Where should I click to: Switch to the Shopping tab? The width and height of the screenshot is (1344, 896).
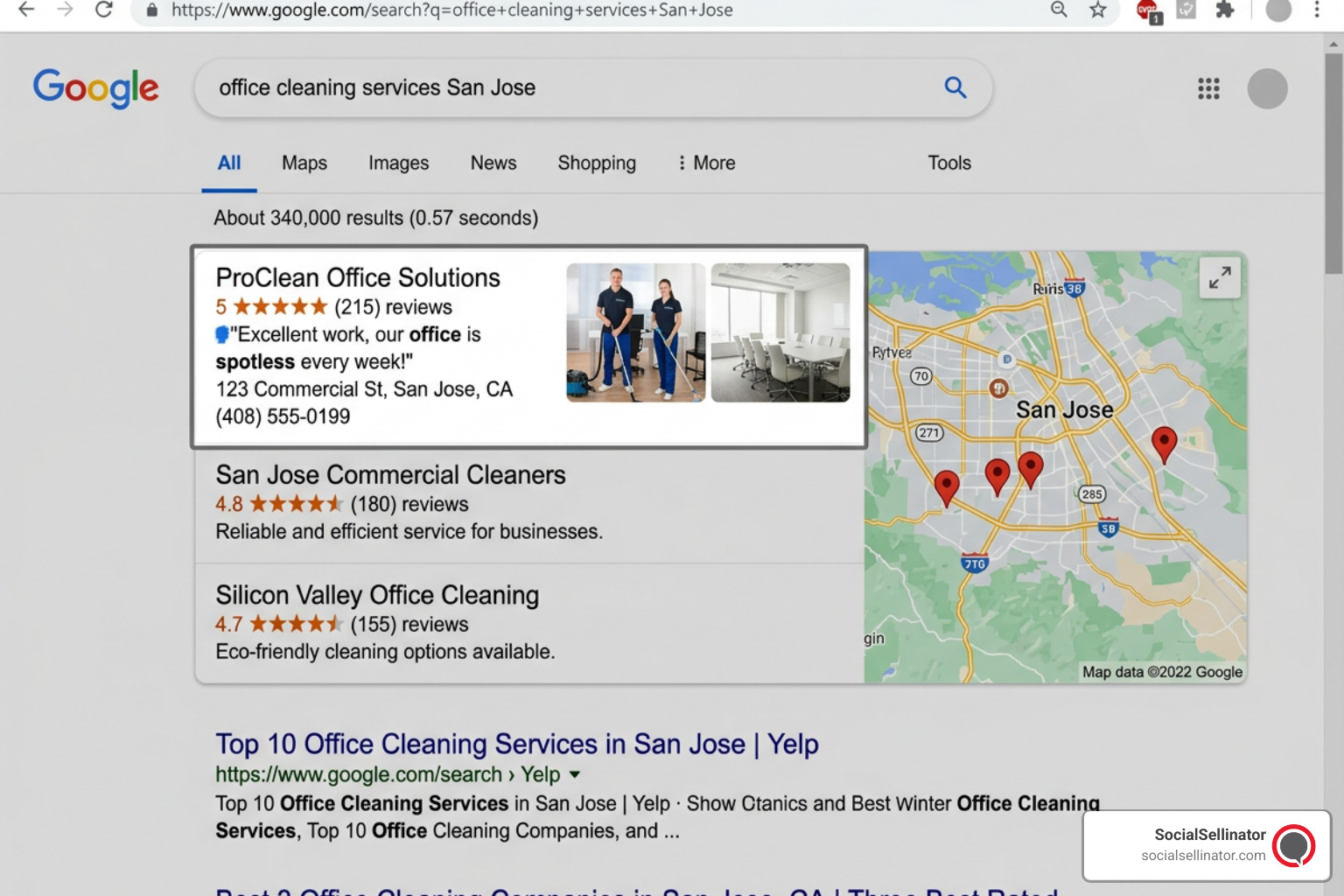[x=596, y=163]
